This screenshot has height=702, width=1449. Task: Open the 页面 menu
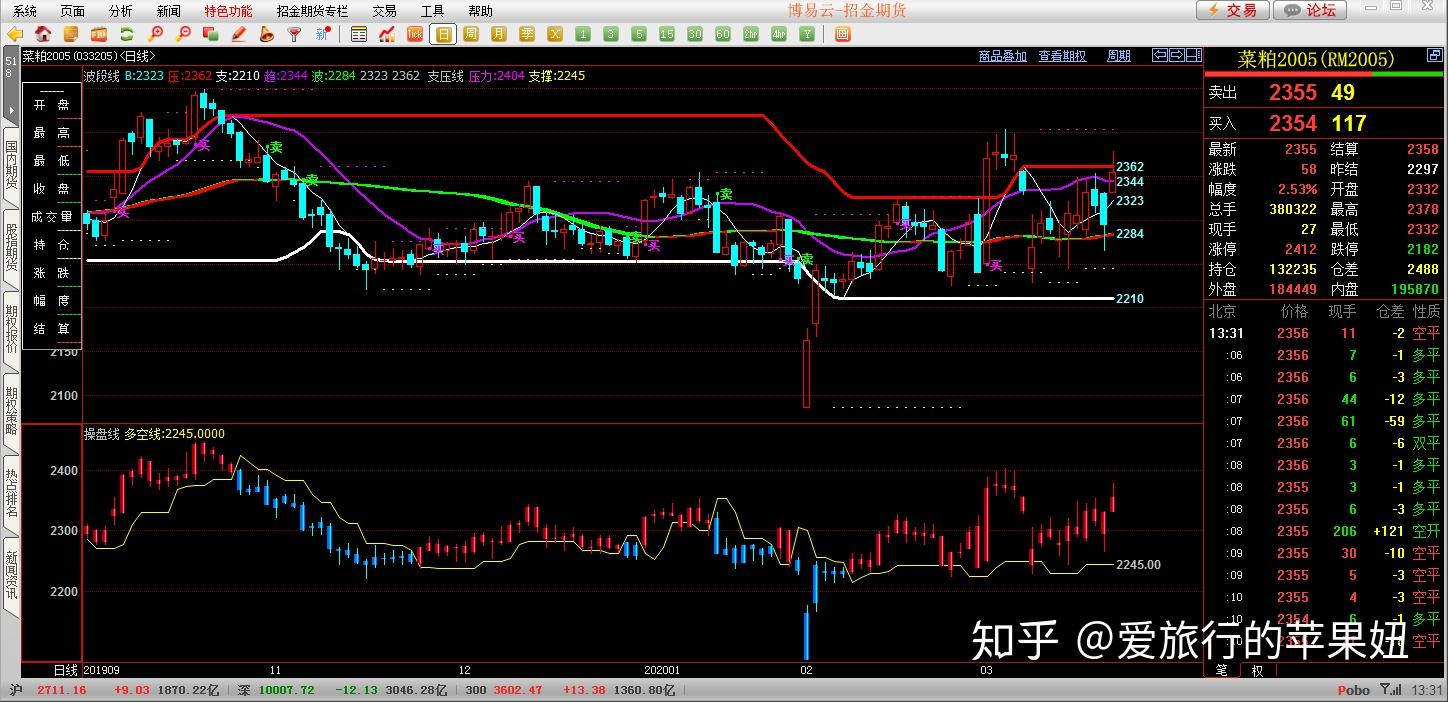[x=72, y=11]
